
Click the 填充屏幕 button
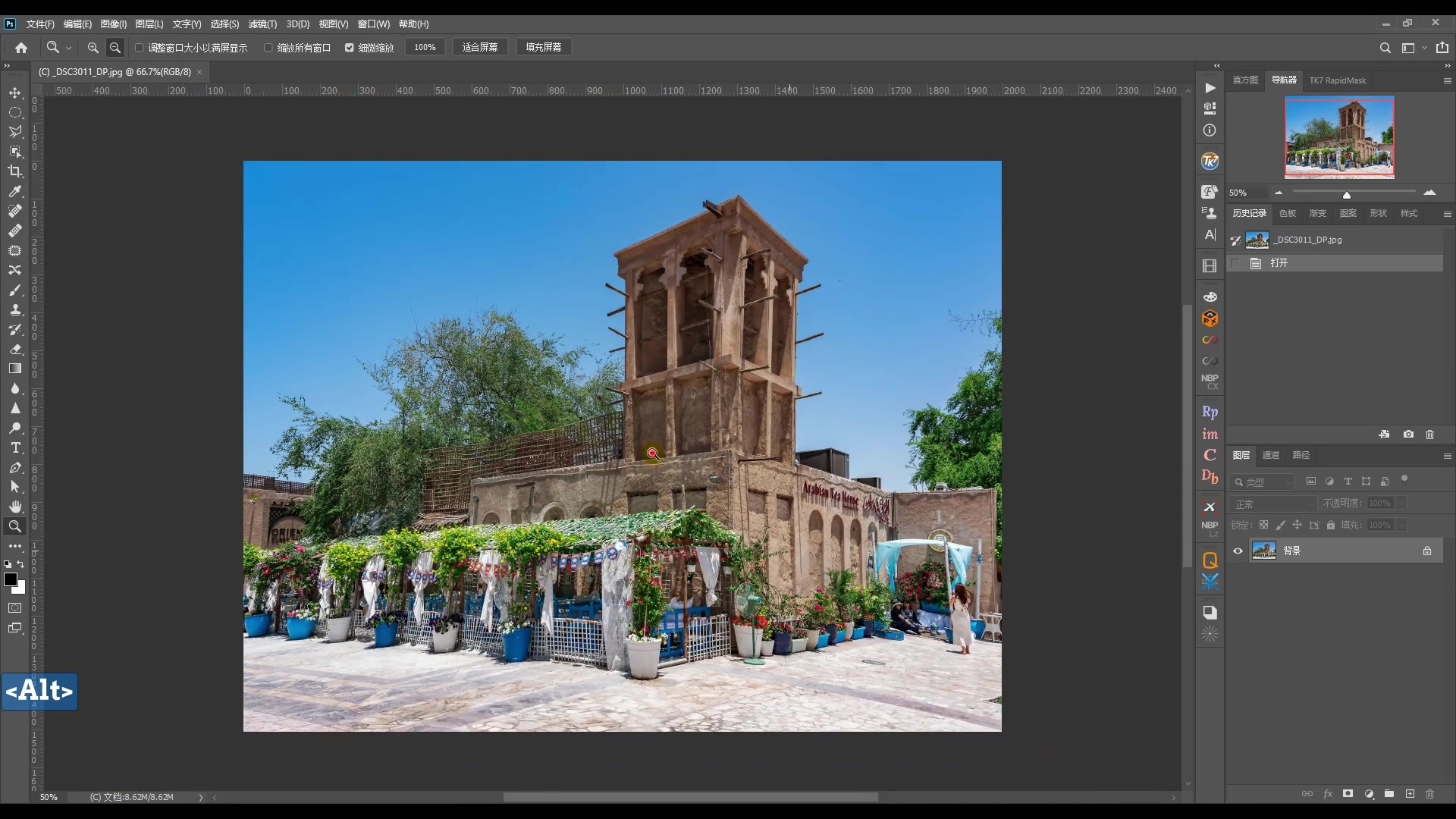point(544,47)
